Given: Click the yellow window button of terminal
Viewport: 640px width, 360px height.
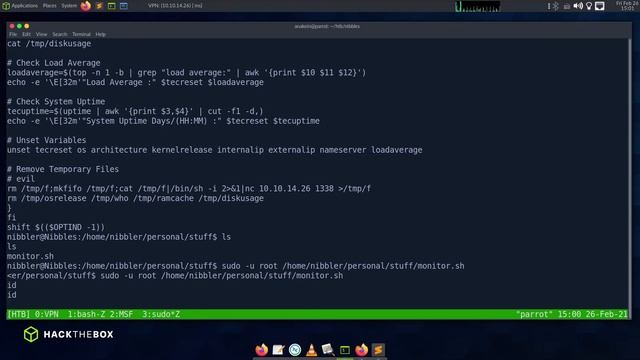Looking at the screenshot, I should (27, 26).
